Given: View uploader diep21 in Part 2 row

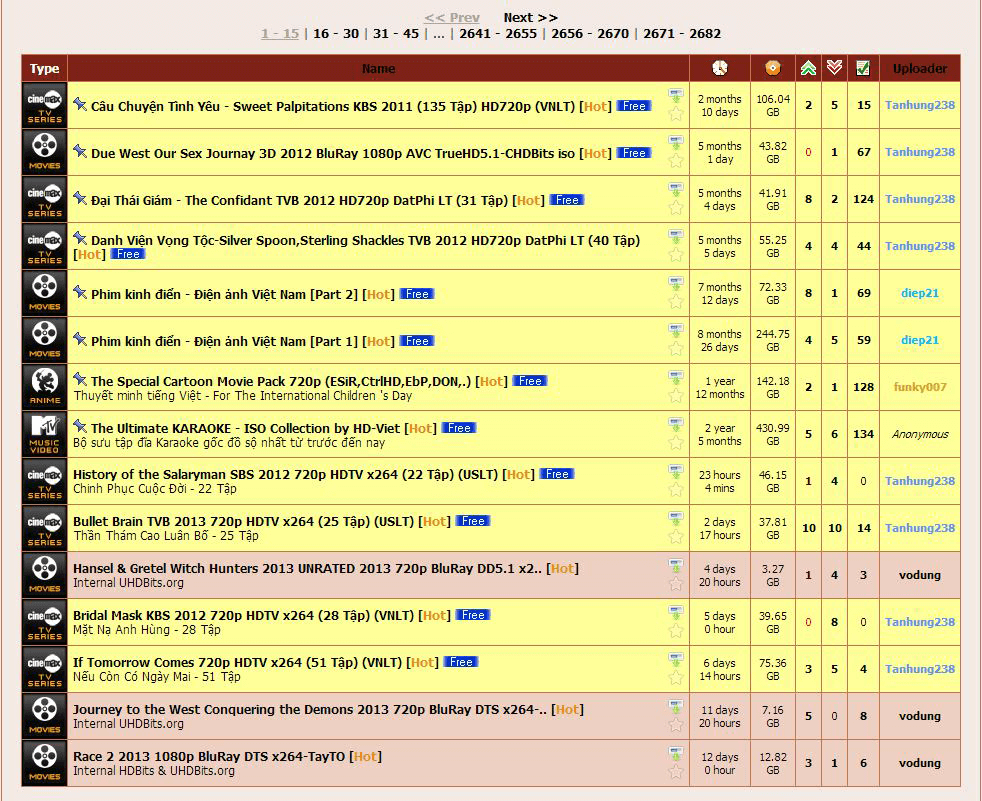Looking at the screenshot, I should [x=919, y=293].
